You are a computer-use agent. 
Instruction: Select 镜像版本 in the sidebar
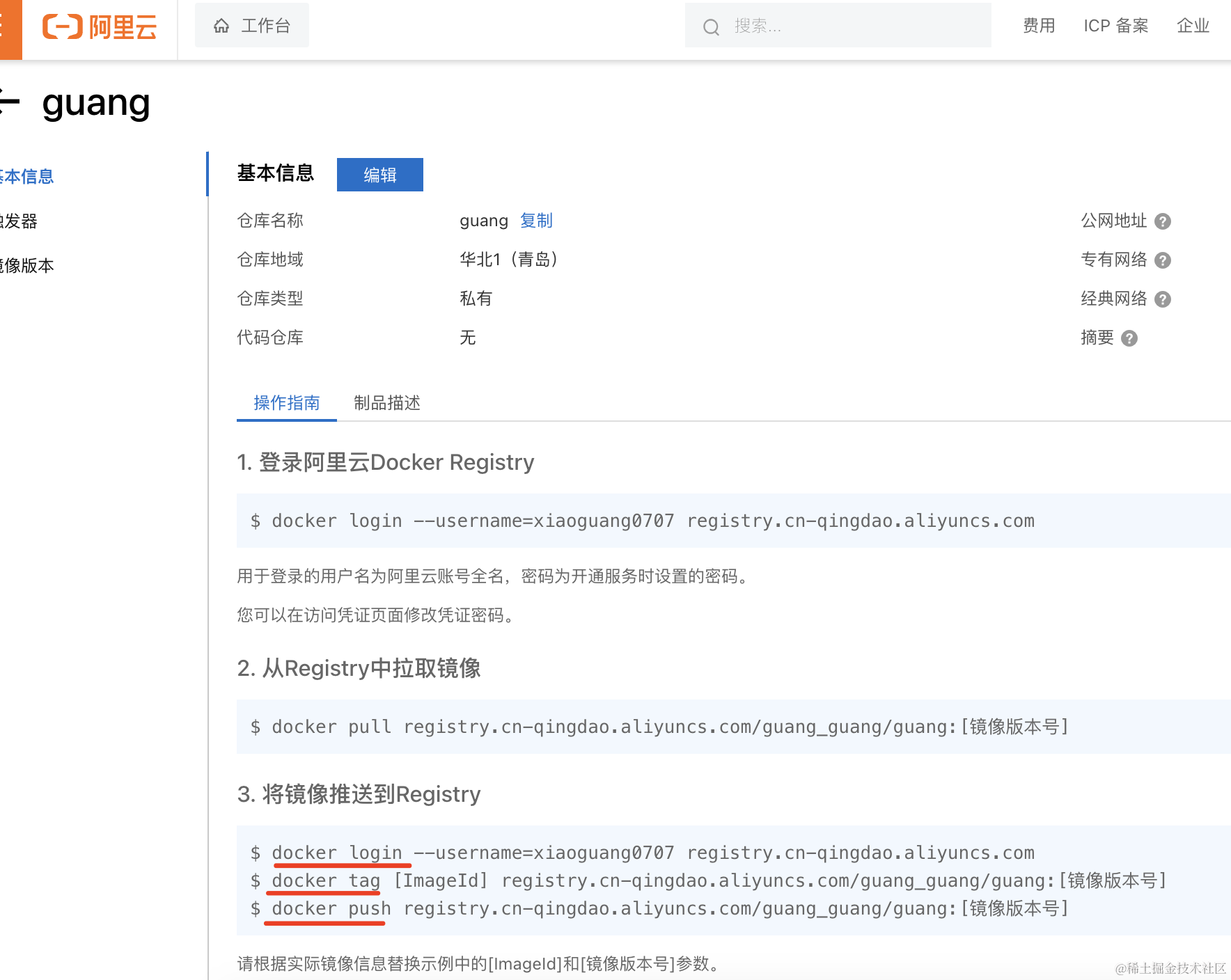tap(27, 265)
